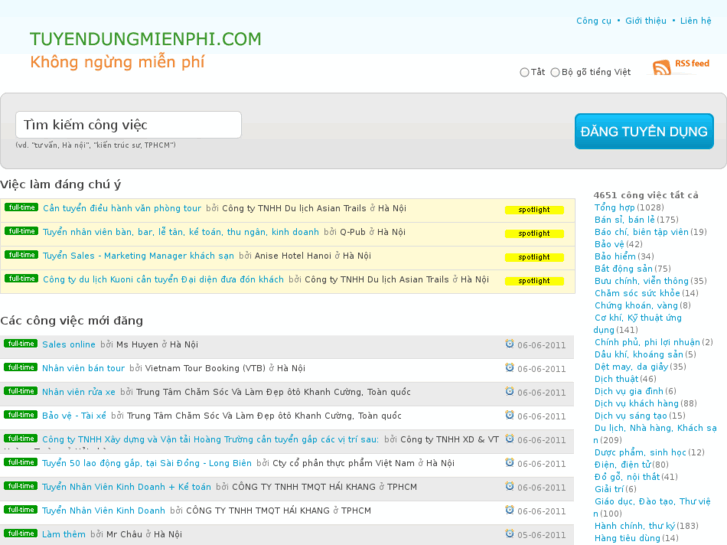The image size is (727, 545).
Task: Click the TUYENDUNGMIENPHI.COM site logo
Action: [x=146, y=39]
